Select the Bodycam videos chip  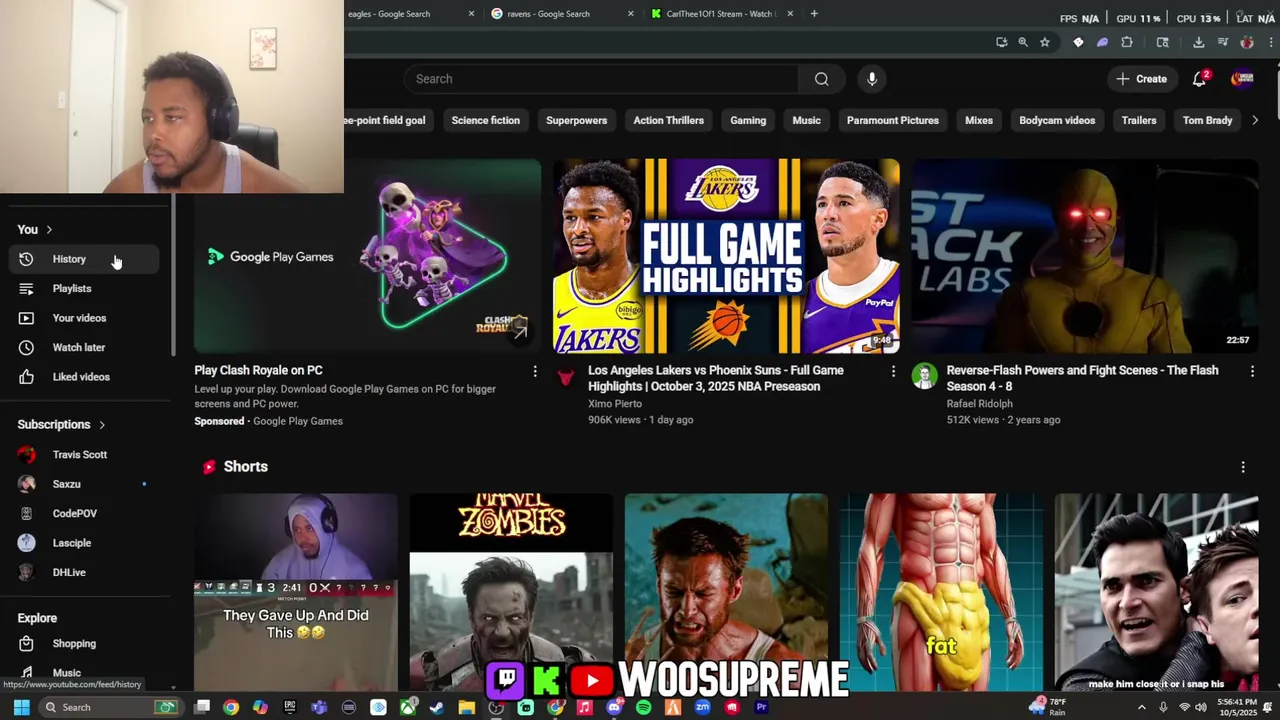1057,120
